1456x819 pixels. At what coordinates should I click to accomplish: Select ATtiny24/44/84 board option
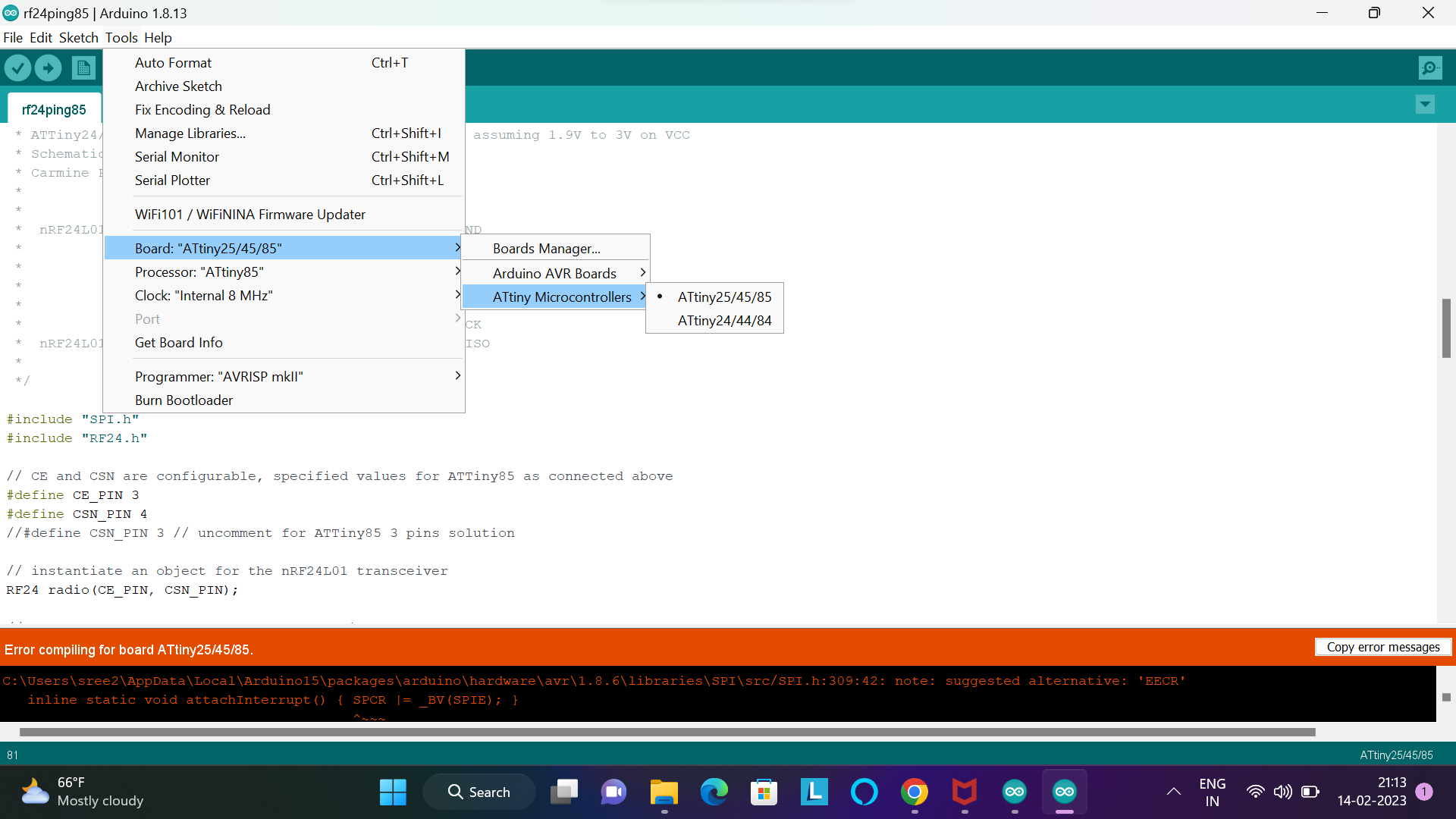[724, 321]
